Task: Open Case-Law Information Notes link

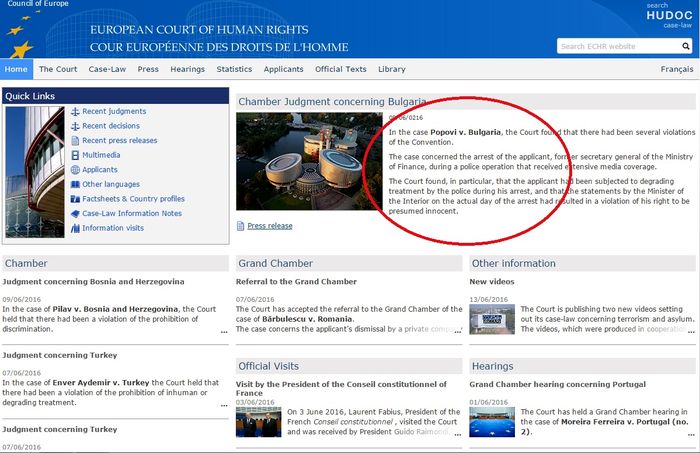Action: [x=132, y=214]
